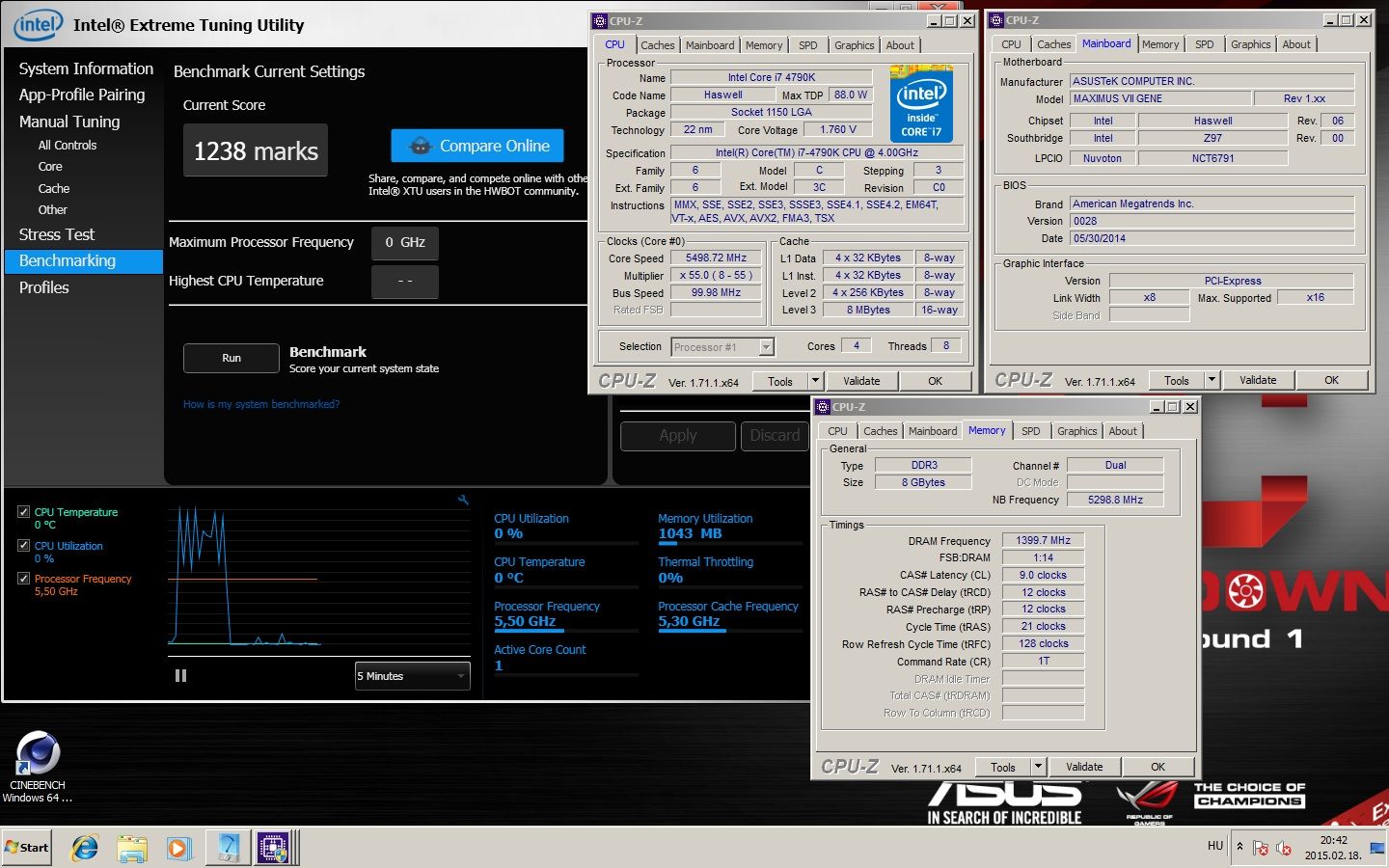Switch to Caches tab in CPU window
Viewport: 1389px width, 868px height.
click(658, 45)
